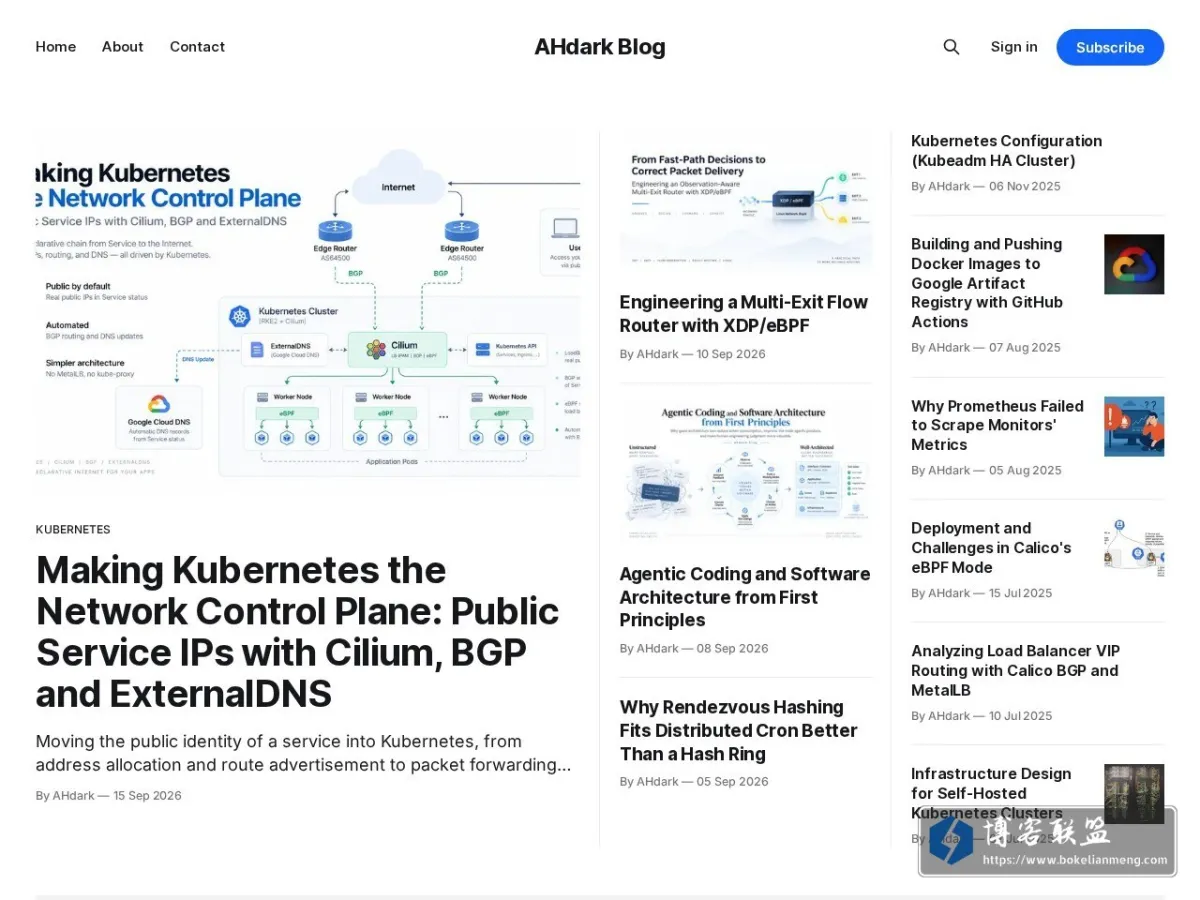
Task: Click the Google Cloud logo thumbnail
Action: point(1134,264)
